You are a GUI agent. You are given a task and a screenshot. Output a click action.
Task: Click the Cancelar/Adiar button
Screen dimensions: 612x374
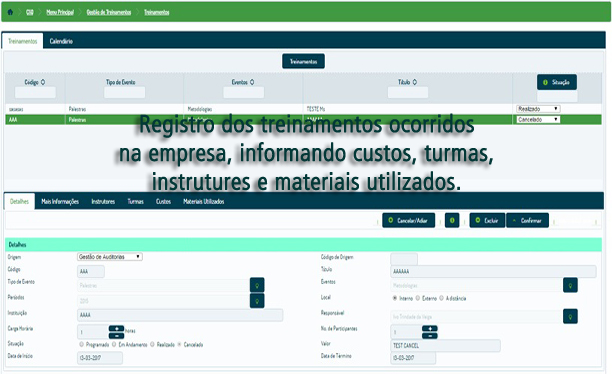409,220
